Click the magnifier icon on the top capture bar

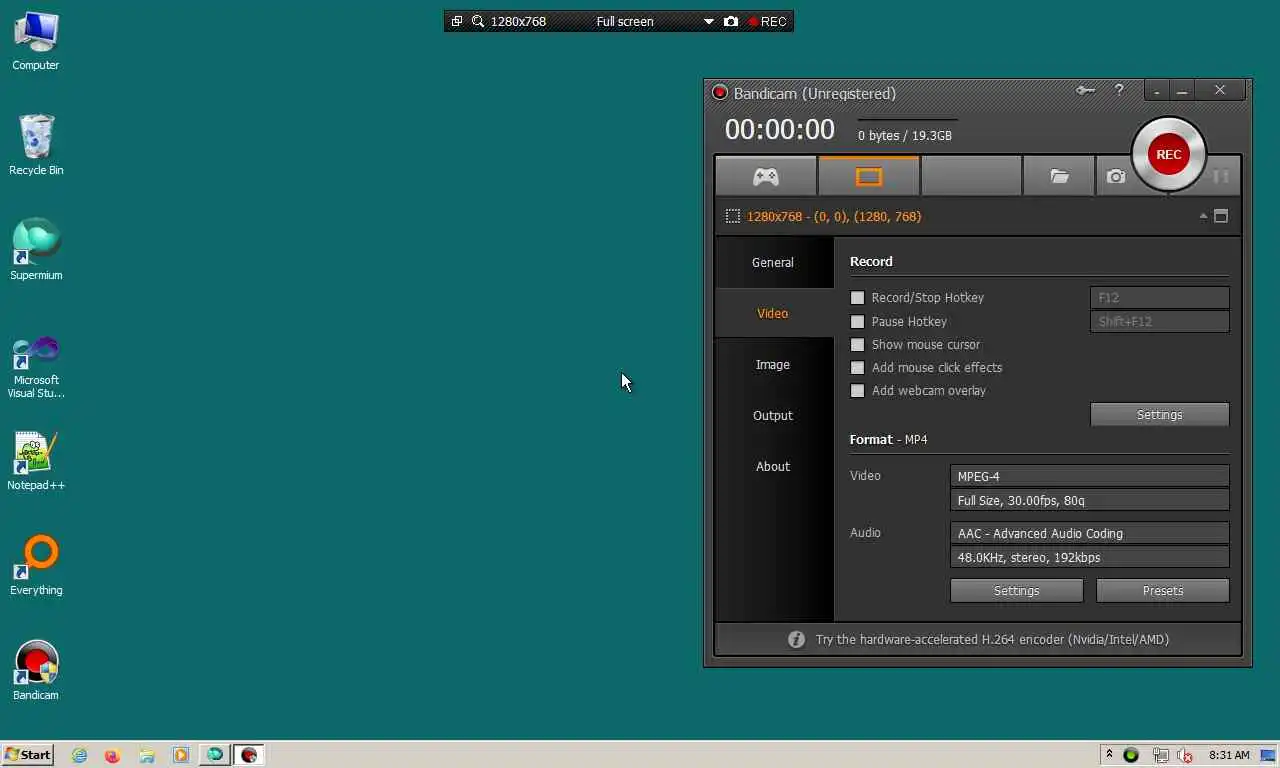pos(478,21)
